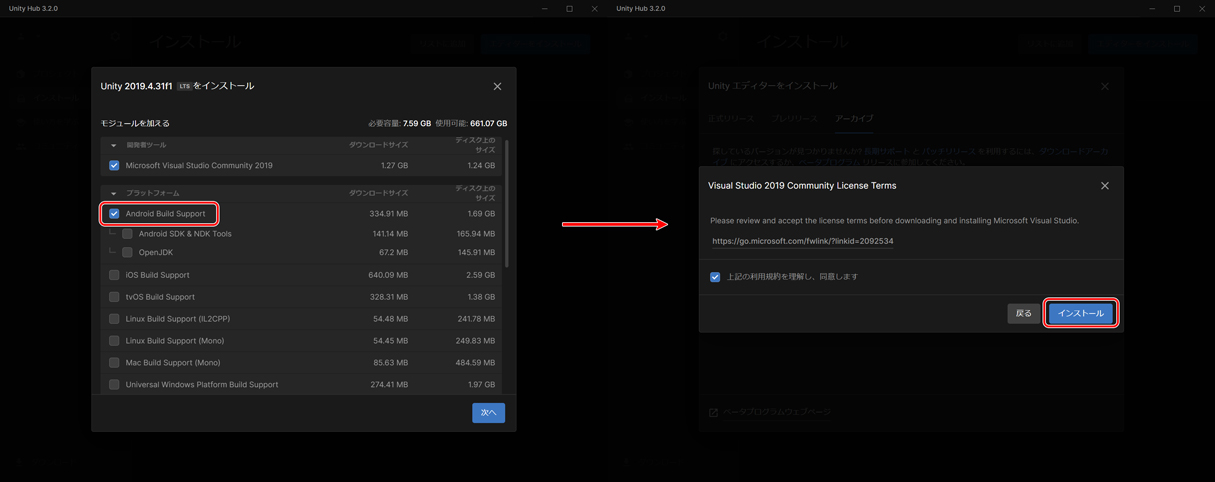Minimize the right Unity Hub window
This screenshot has width=1215, height=482.
point(1152,8)
